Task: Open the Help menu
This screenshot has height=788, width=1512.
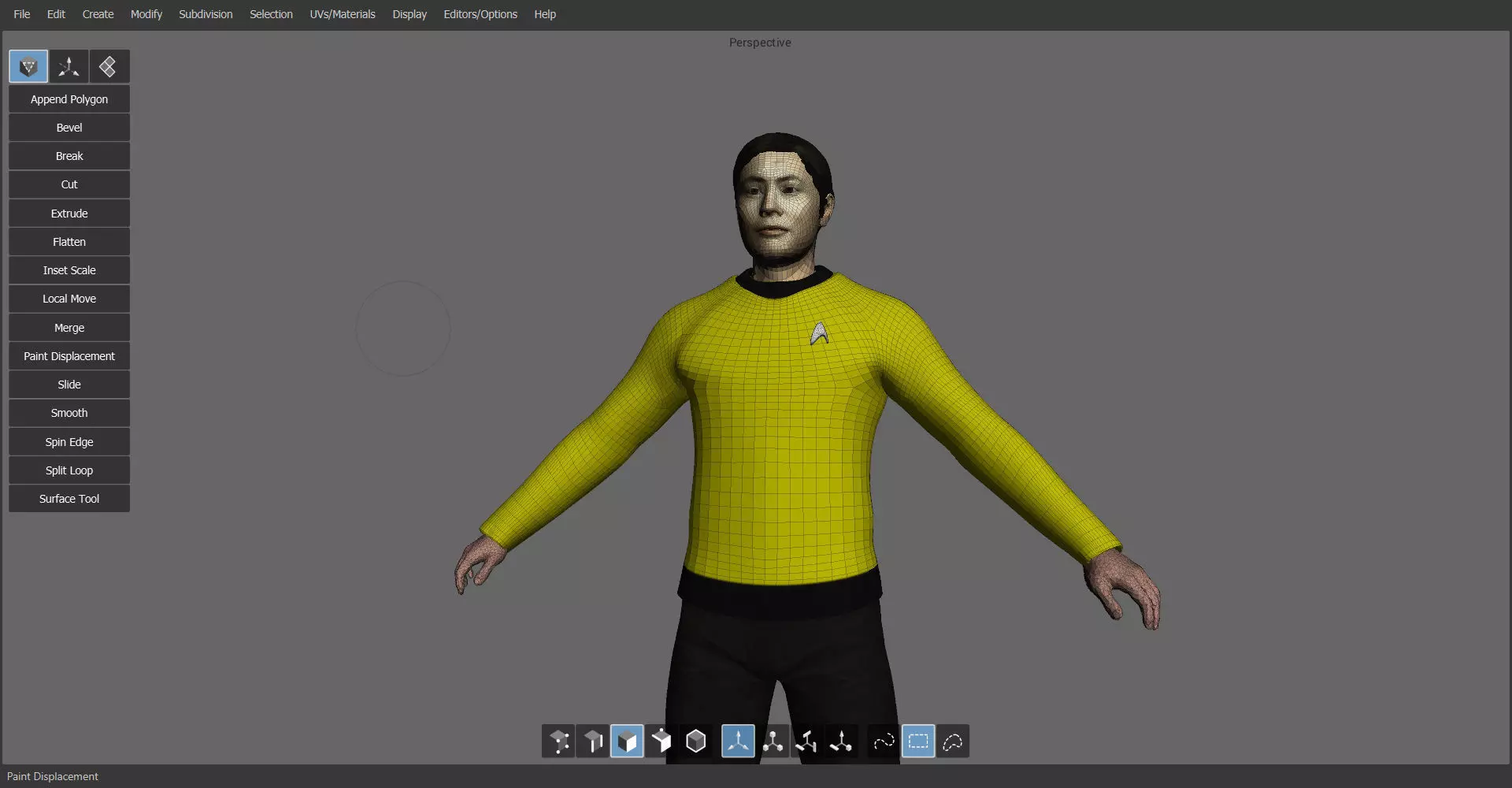Action: click(x=545, y=14)
